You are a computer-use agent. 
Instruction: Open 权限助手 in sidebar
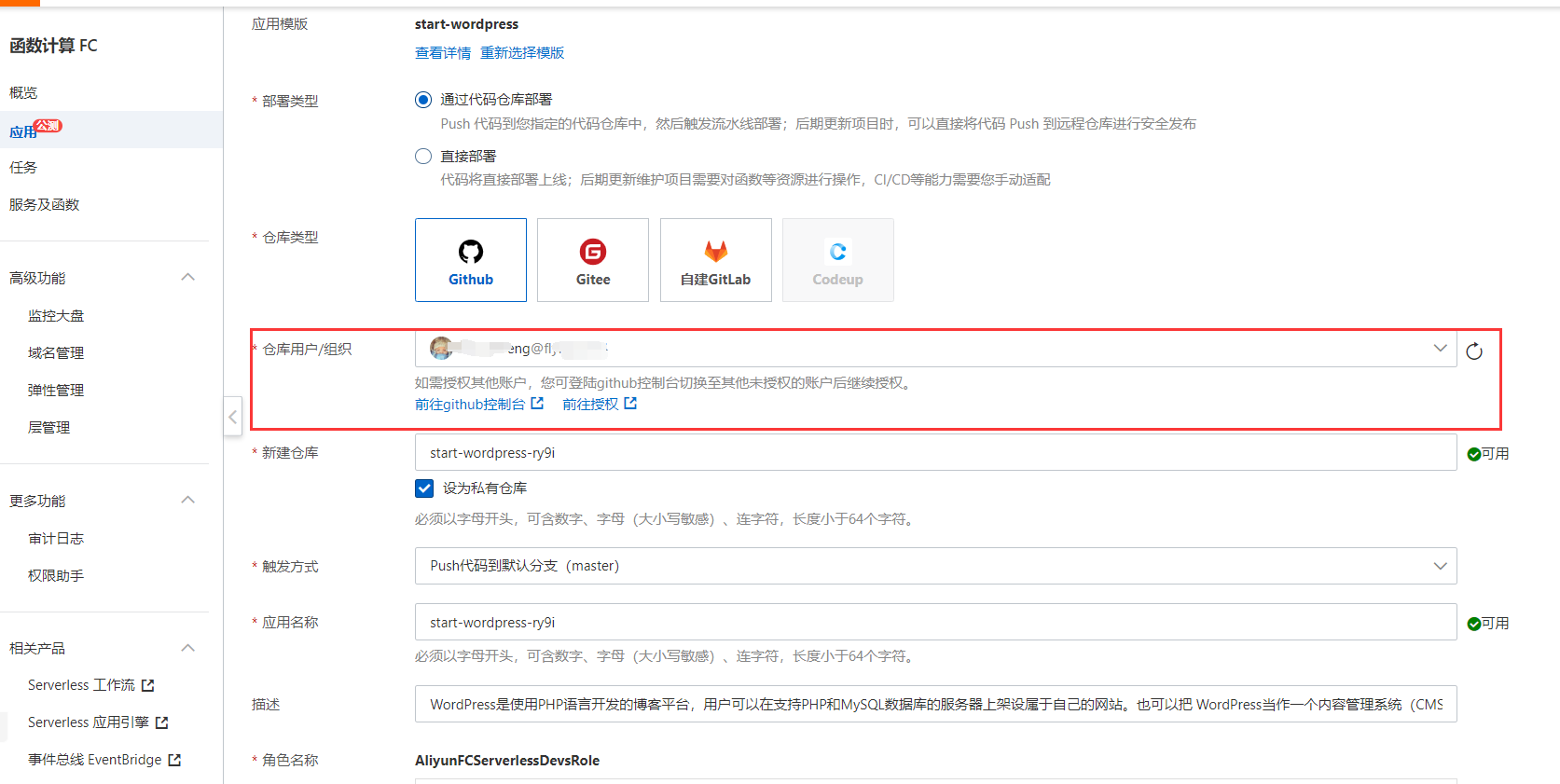56,576
